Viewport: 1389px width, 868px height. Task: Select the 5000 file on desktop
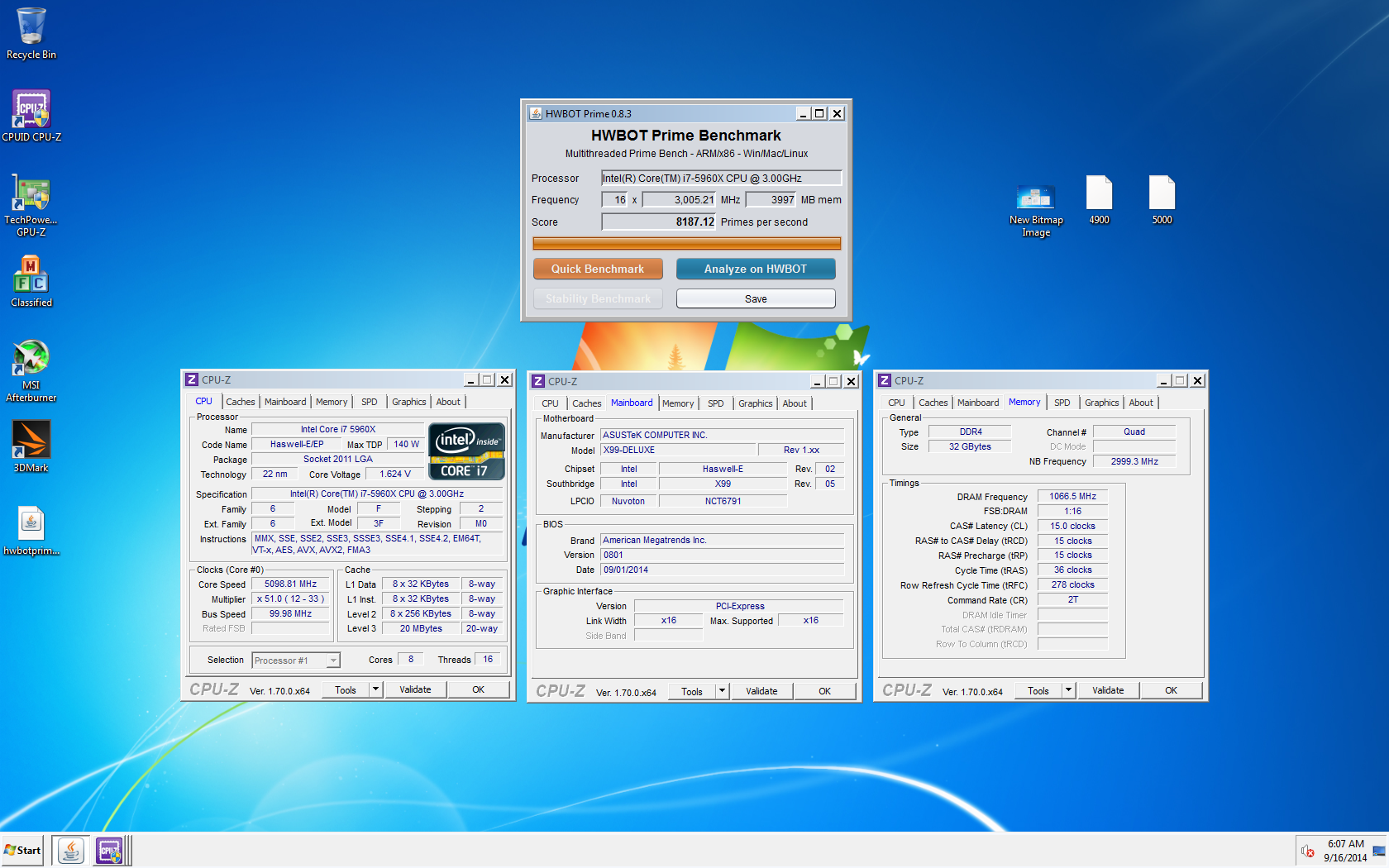pos(1162,200)
